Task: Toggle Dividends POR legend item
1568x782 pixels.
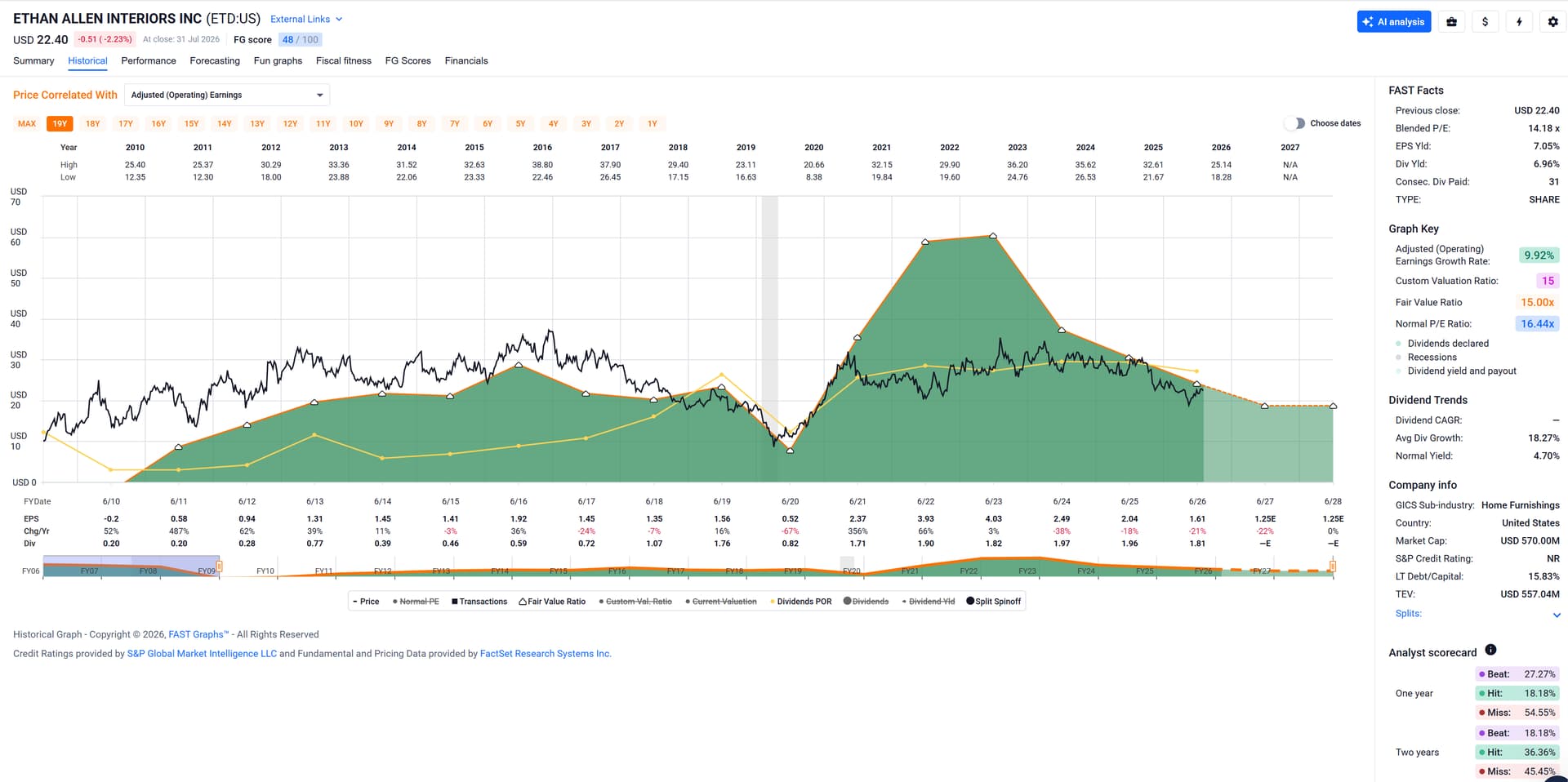Action: 800,602
